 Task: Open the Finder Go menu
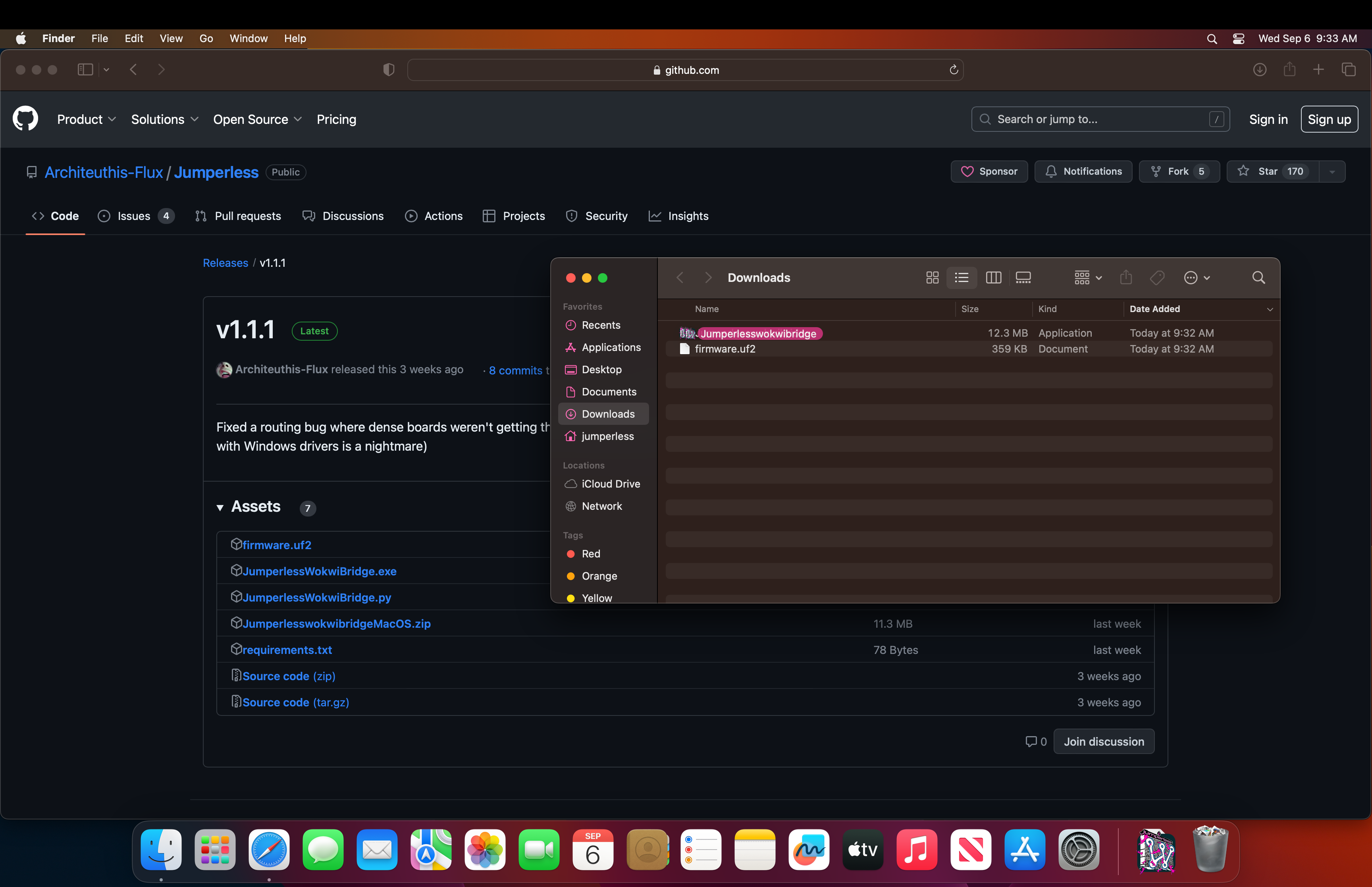click(x=206, y=39)
